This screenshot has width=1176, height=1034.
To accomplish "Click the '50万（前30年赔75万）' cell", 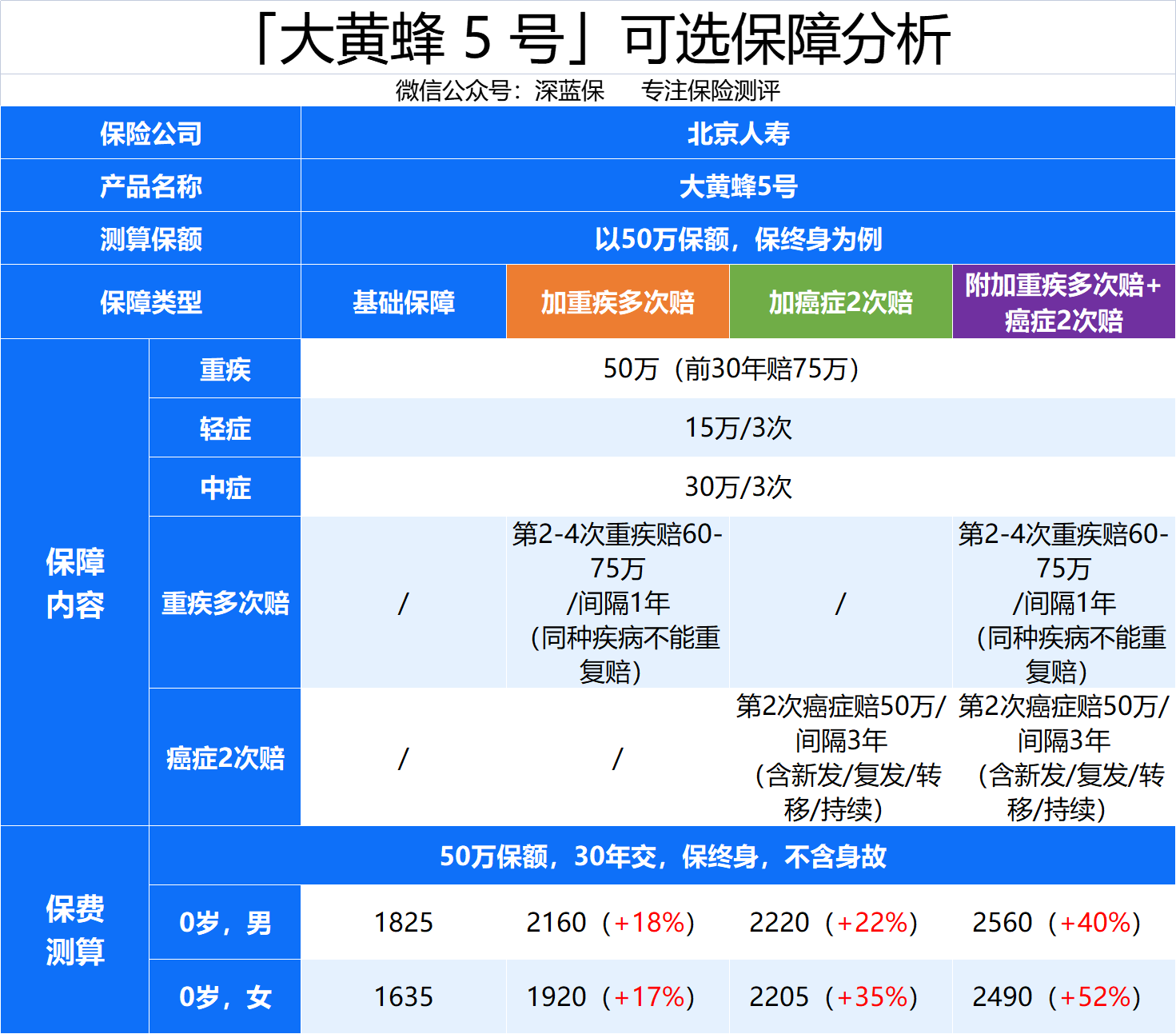I will [x=738, y=369].
